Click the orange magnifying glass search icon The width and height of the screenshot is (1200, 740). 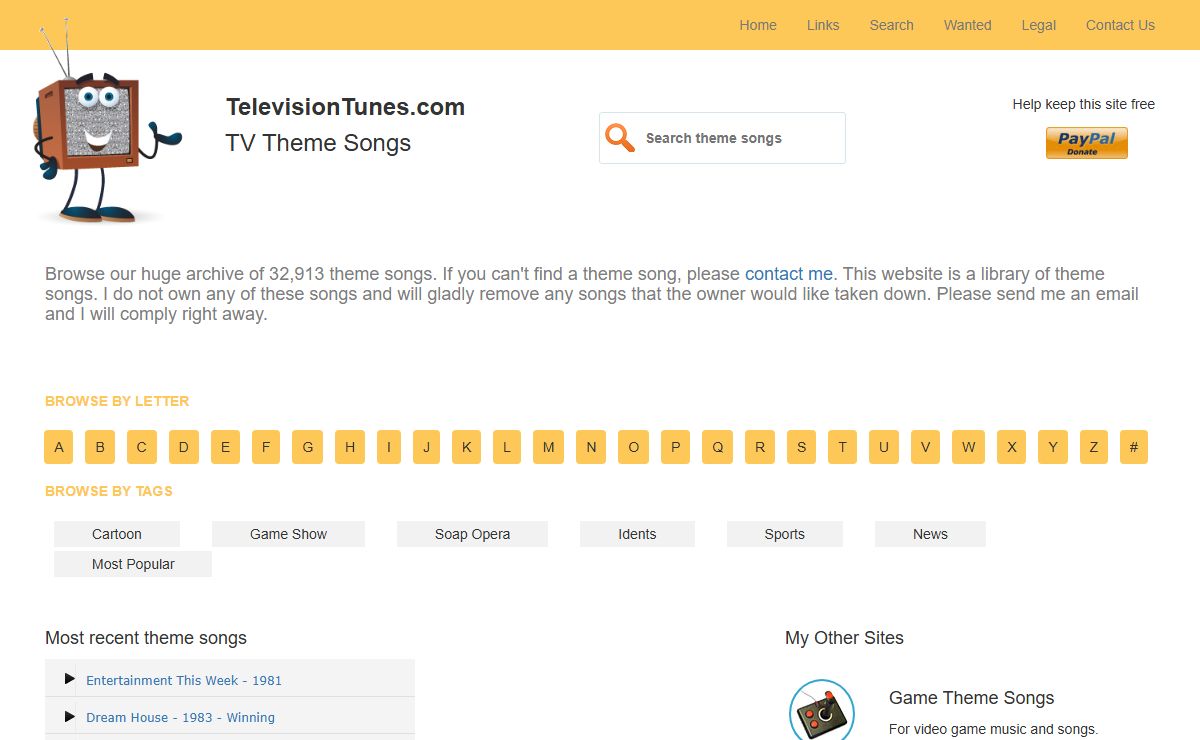click(620, 138)
